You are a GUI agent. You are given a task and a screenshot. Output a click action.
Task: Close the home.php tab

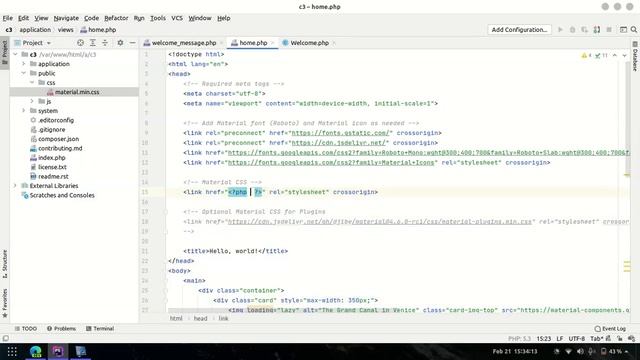[273, 43]
